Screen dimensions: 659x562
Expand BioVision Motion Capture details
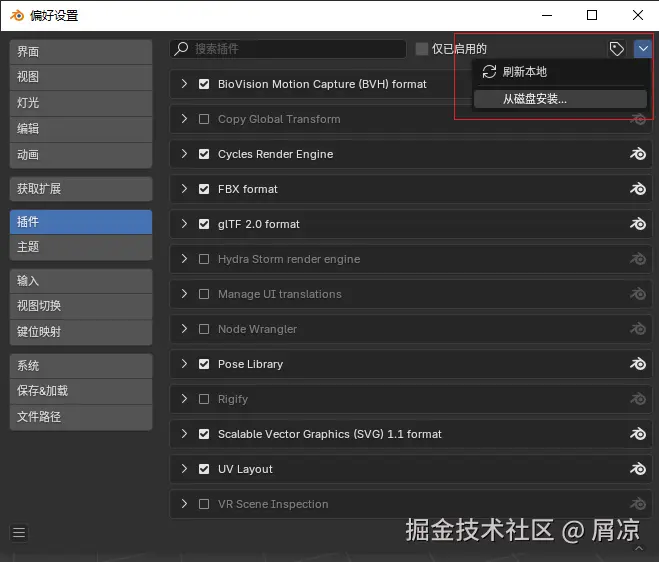click(x=184, y=84)
